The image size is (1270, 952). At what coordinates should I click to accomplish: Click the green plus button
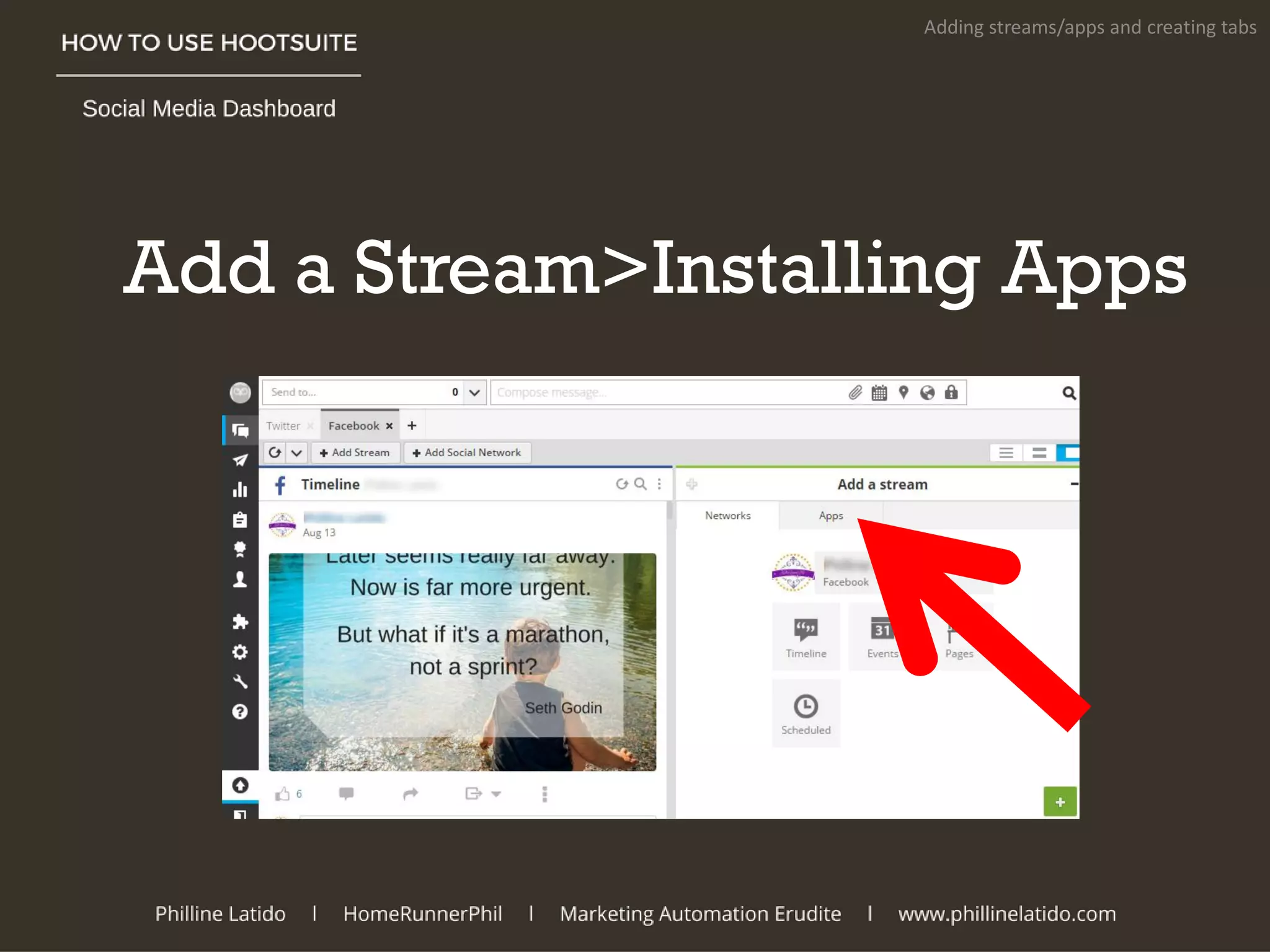(1060, 801)
